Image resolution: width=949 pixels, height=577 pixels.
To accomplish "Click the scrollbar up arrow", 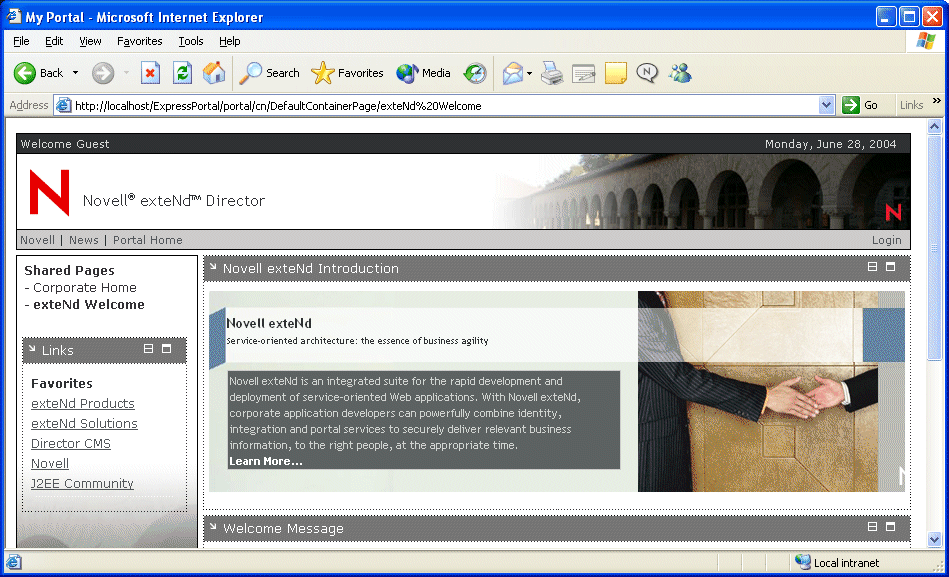I will [x=934, y=126].
